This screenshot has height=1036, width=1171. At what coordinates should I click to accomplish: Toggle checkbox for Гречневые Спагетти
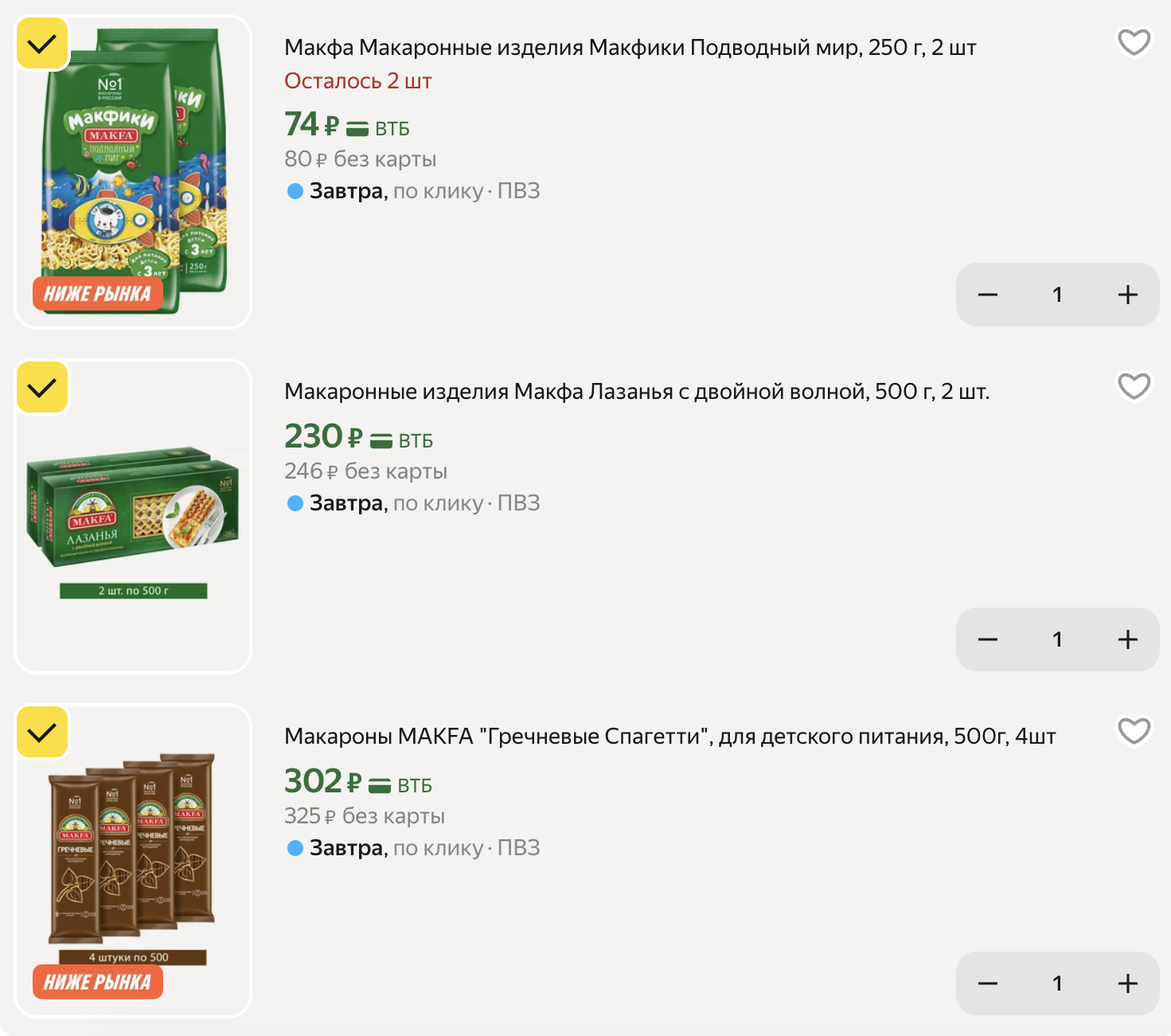point(42,732)
